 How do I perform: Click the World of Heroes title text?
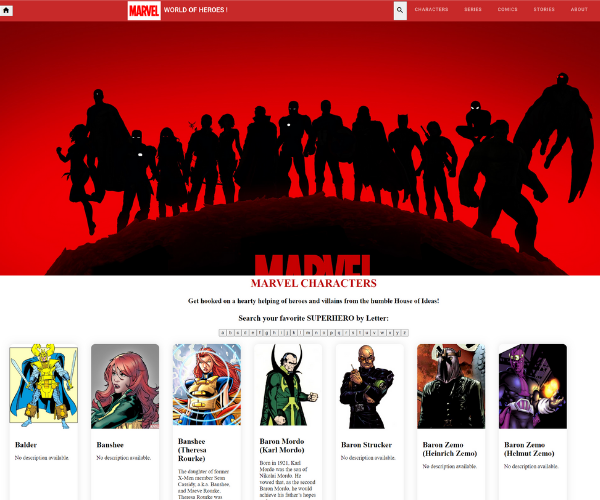point(195,10)
